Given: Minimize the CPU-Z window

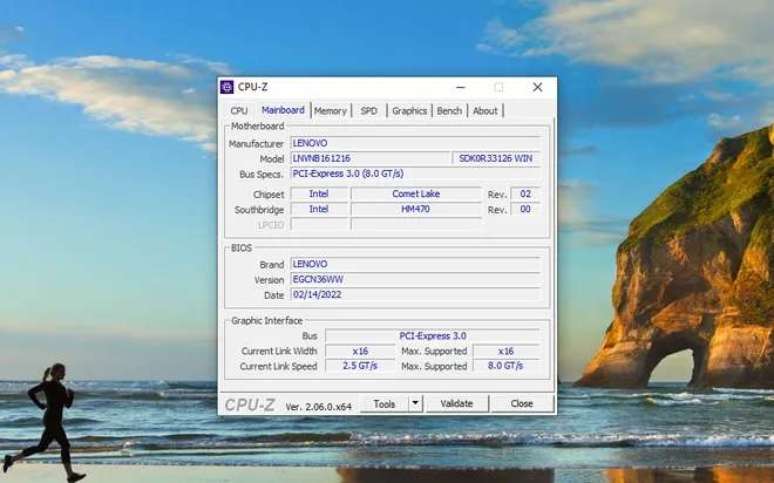Looking at the screenshot, I should click(461, 87).
